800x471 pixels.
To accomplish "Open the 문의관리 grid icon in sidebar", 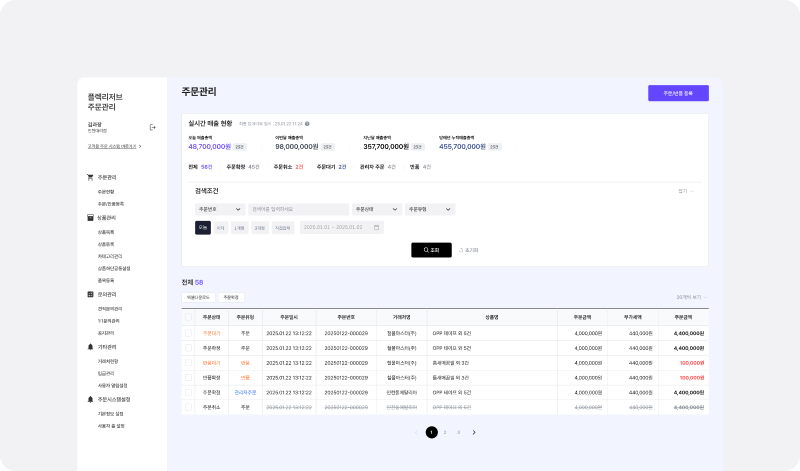I will pos(90,294).
